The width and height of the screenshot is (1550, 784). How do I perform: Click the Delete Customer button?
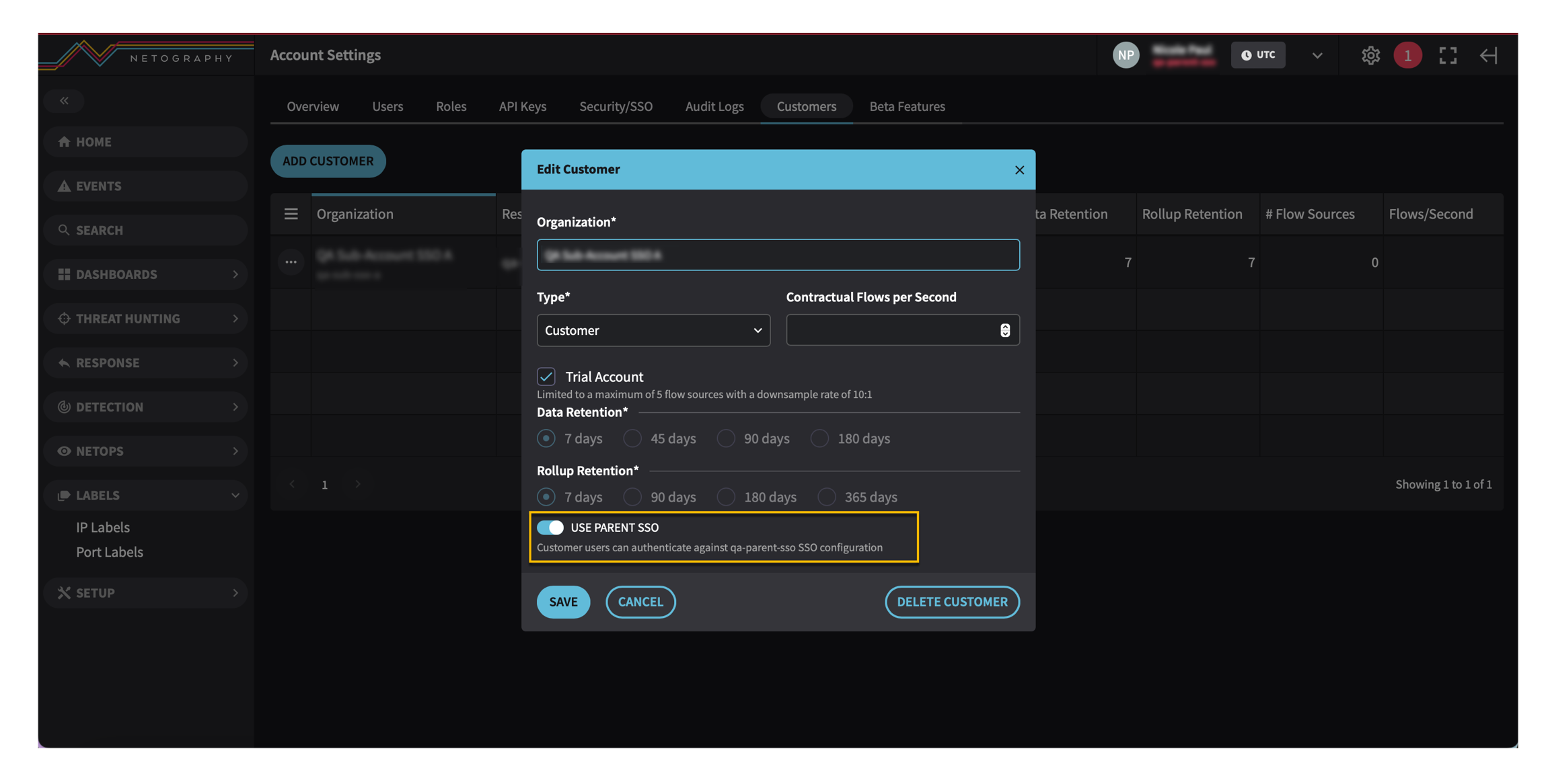[x=952, y=602]
